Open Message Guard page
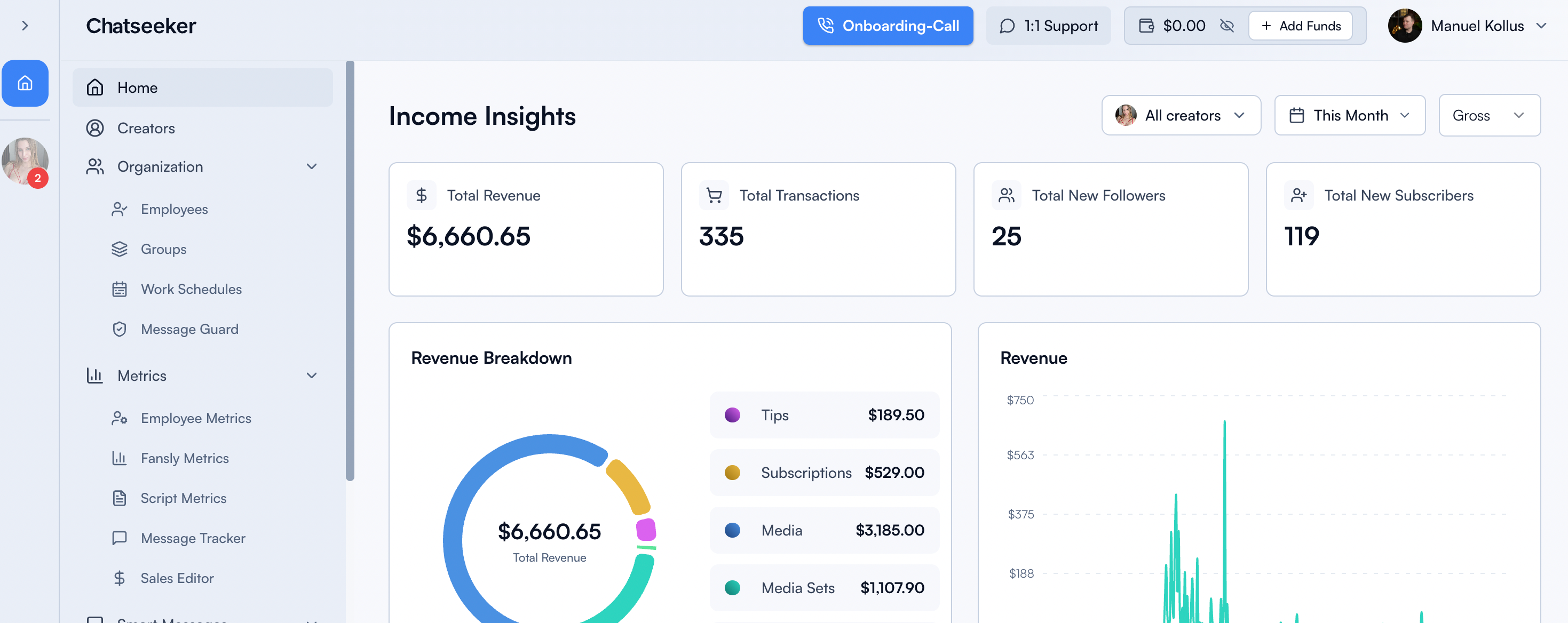 pos(189,329)
